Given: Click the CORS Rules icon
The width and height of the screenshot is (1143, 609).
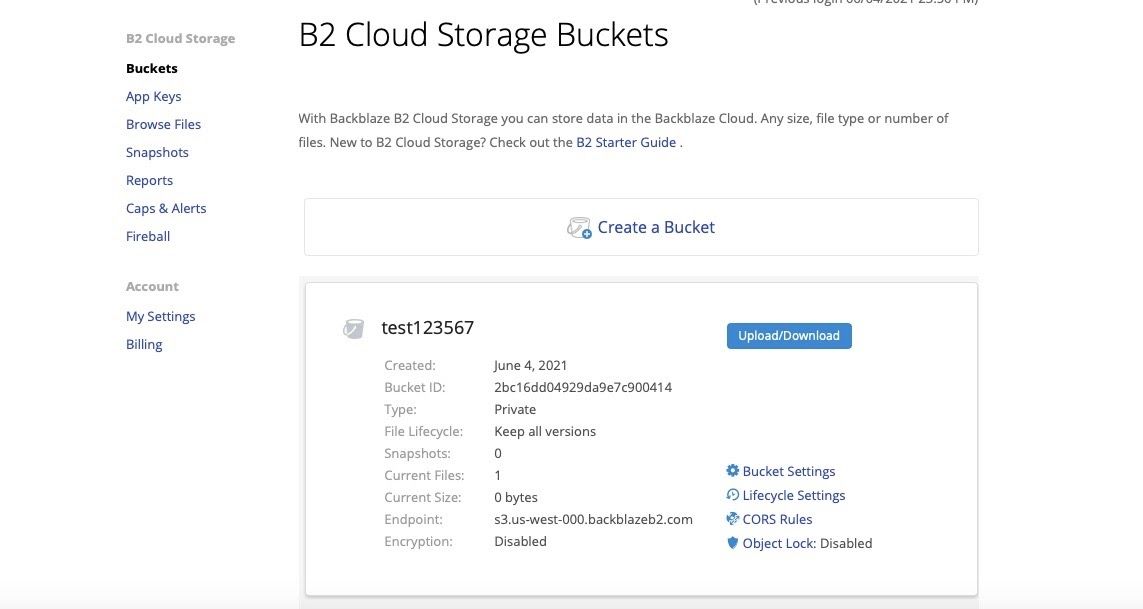Looking at the screenshot, I should 732,519.
